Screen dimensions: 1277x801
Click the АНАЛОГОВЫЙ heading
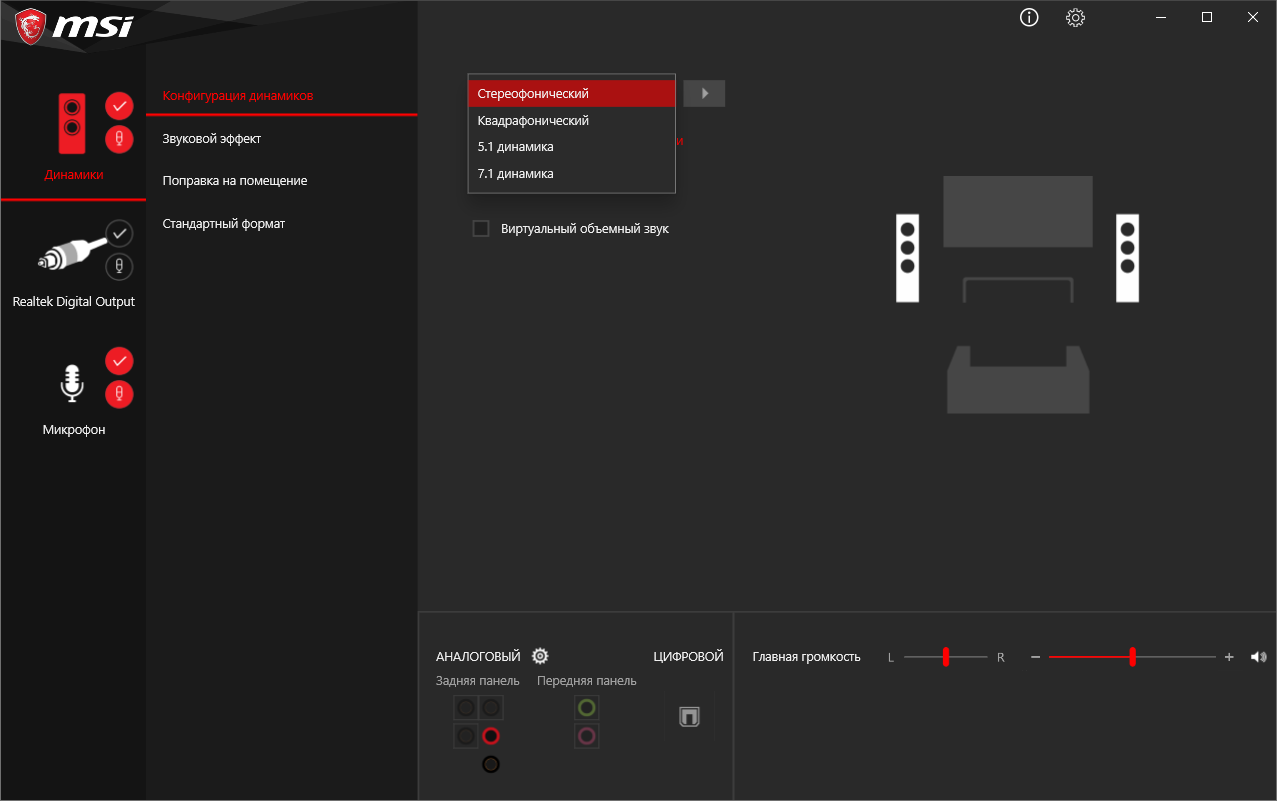point(478,657)
